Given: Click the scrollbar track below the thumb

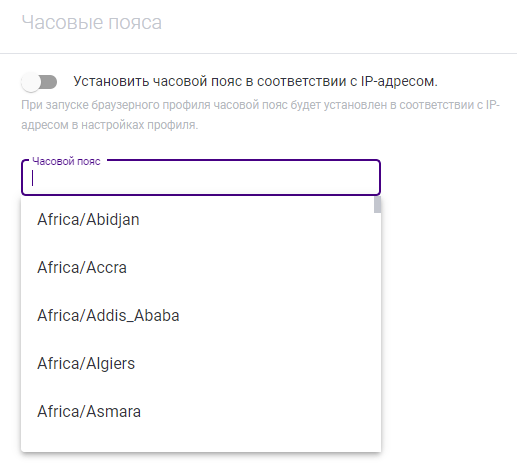Looking at the screenshot, I should pyautogui.click(x=377, y=332).
